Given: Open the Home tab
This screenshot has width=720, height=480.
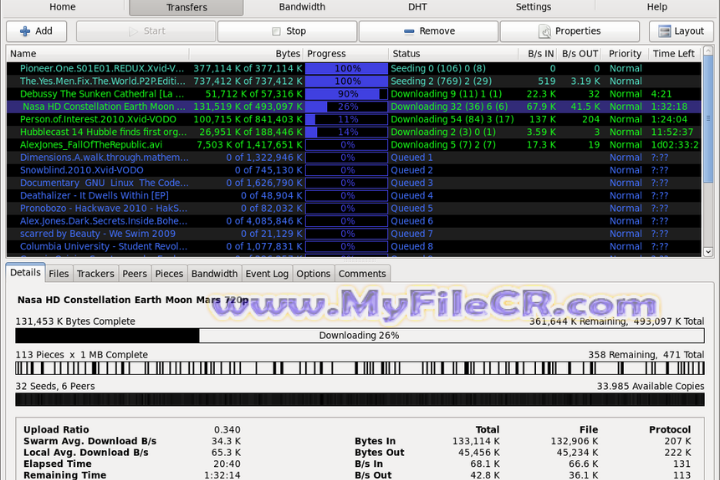Looking at the screenshot, I should point(62,7).
